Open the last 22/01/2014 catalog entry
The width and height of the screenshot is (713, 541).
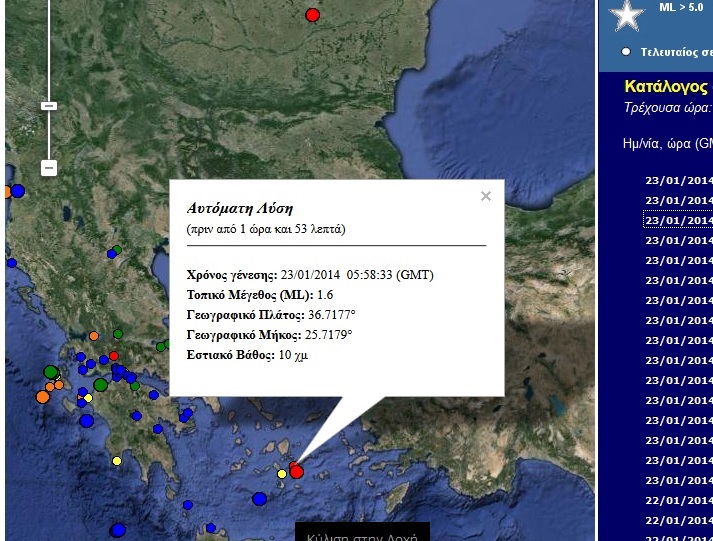pyautogui.click(x=678, y=520)
